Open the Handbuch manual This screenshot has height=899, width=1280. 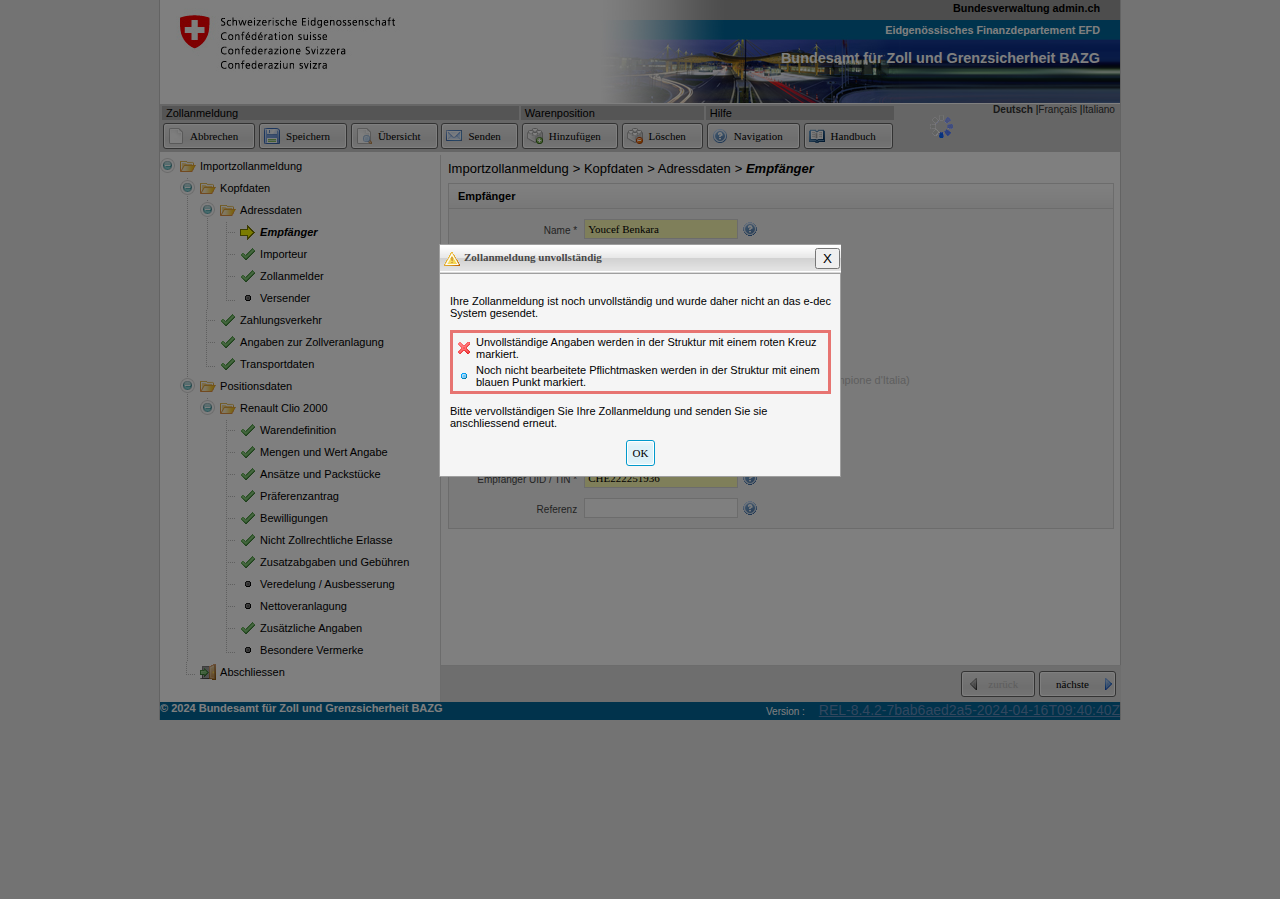point(848,136)
